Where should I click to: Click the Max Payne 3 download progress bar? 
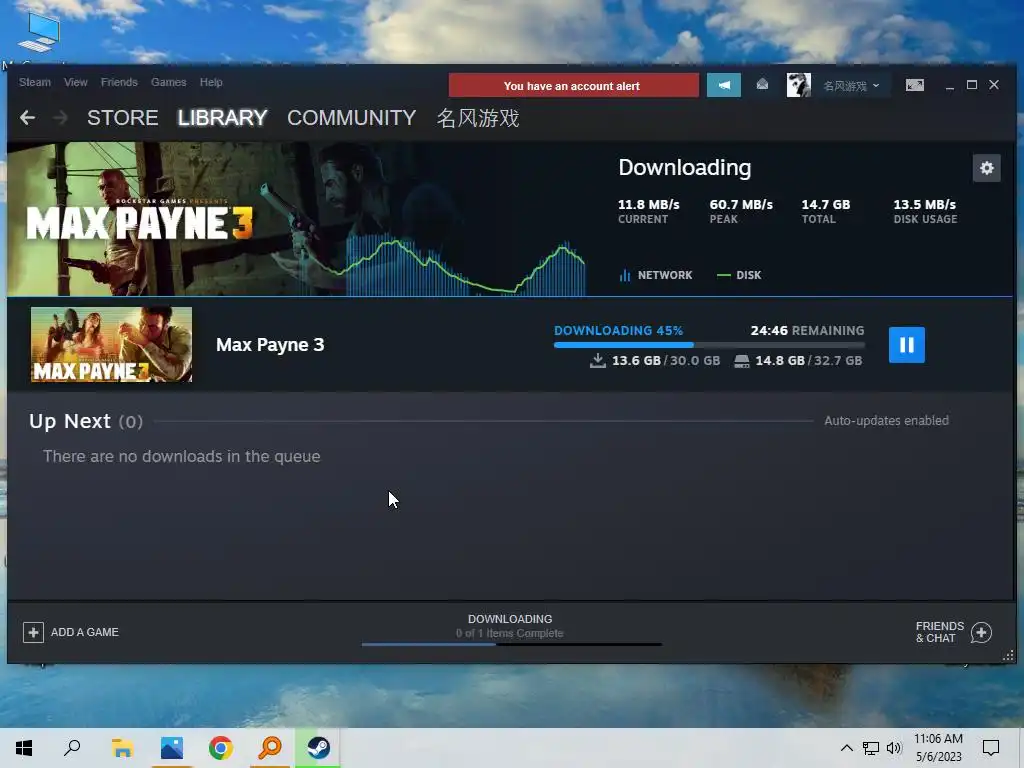click(709, 345)
